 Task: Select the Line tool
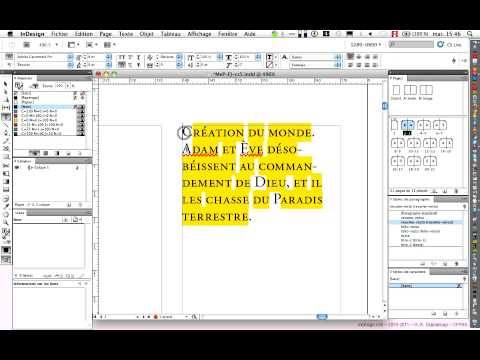click(6, 125)
